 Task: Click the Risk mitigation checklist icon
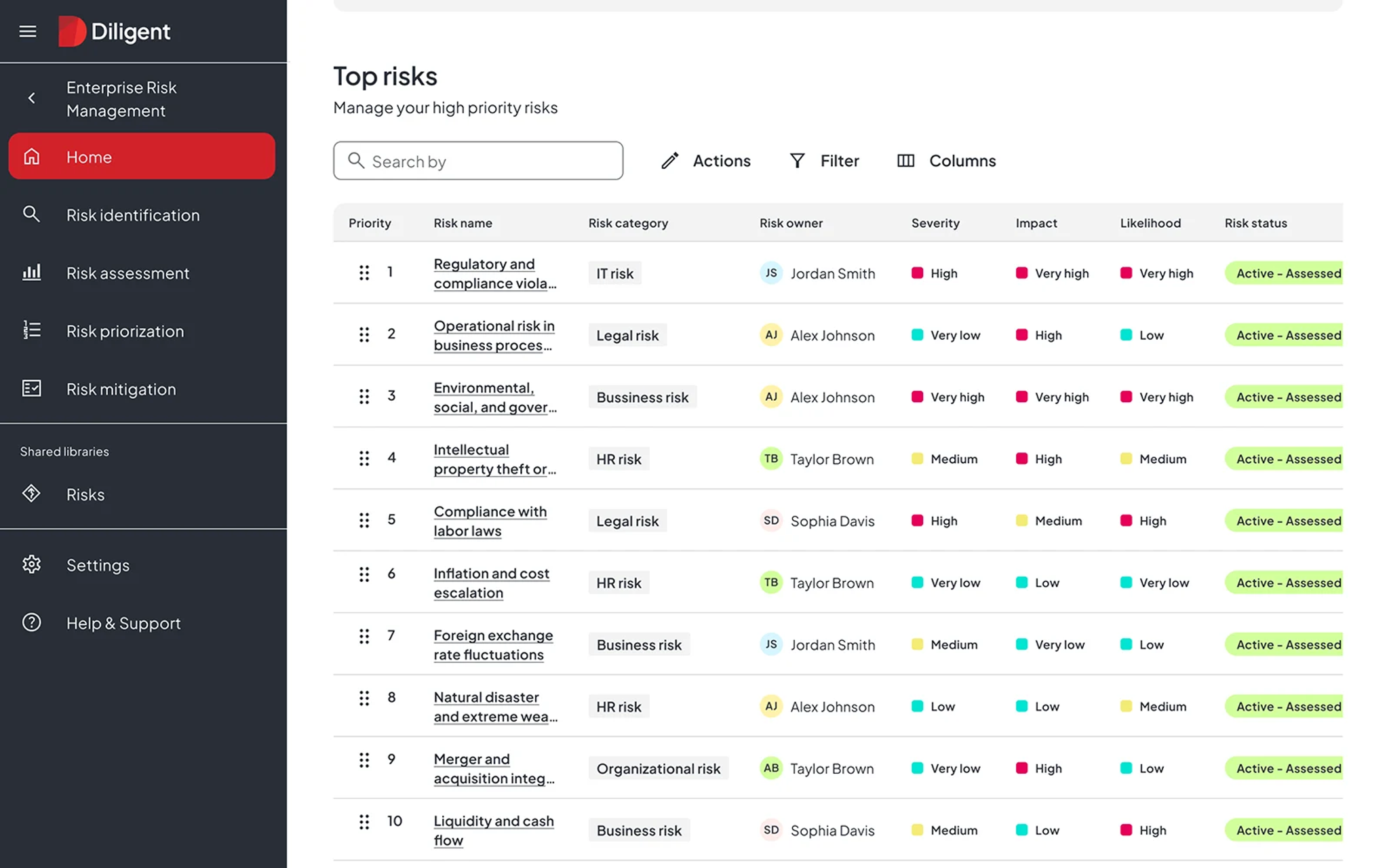31,389
